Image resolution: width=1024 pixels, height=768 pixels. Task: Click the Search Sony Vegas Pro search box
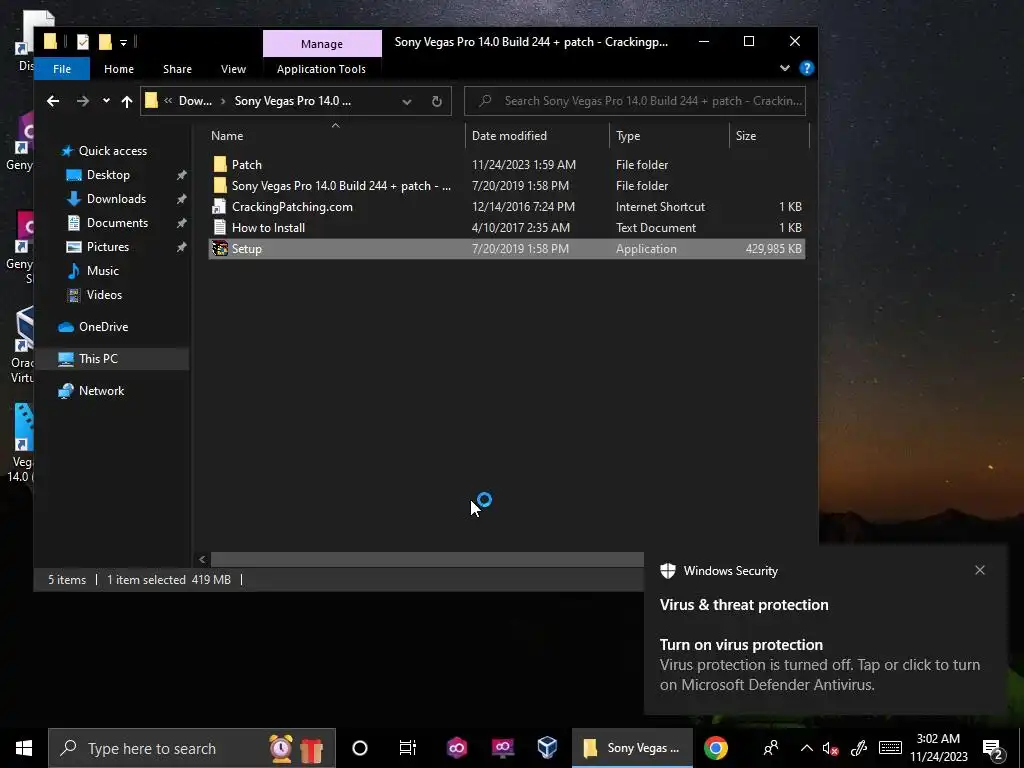tap(635, 101)
